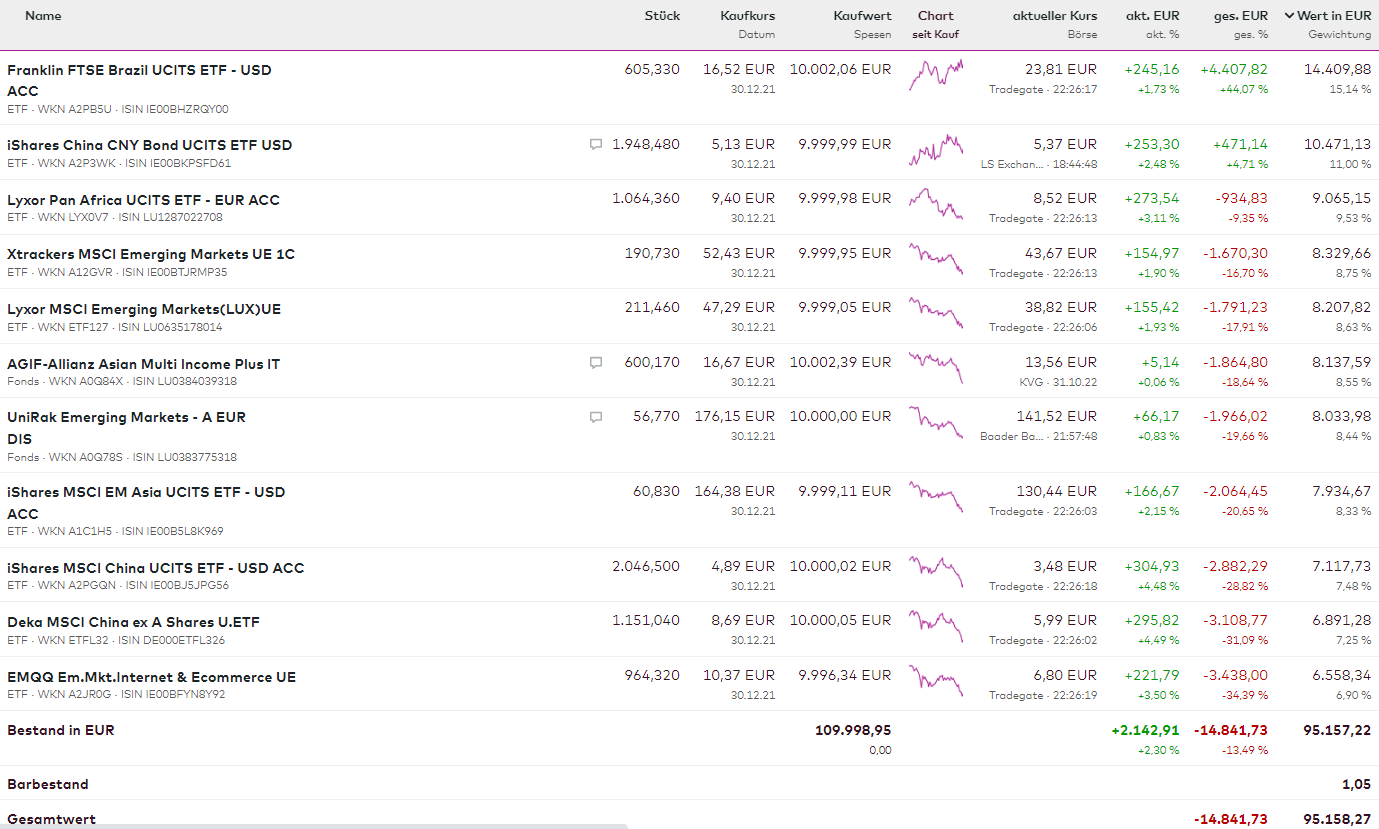Toggle the sort arrow beside Wert in EUR
The width and height of the screenshot is (1379, 829).
(x=1289, y=16)
